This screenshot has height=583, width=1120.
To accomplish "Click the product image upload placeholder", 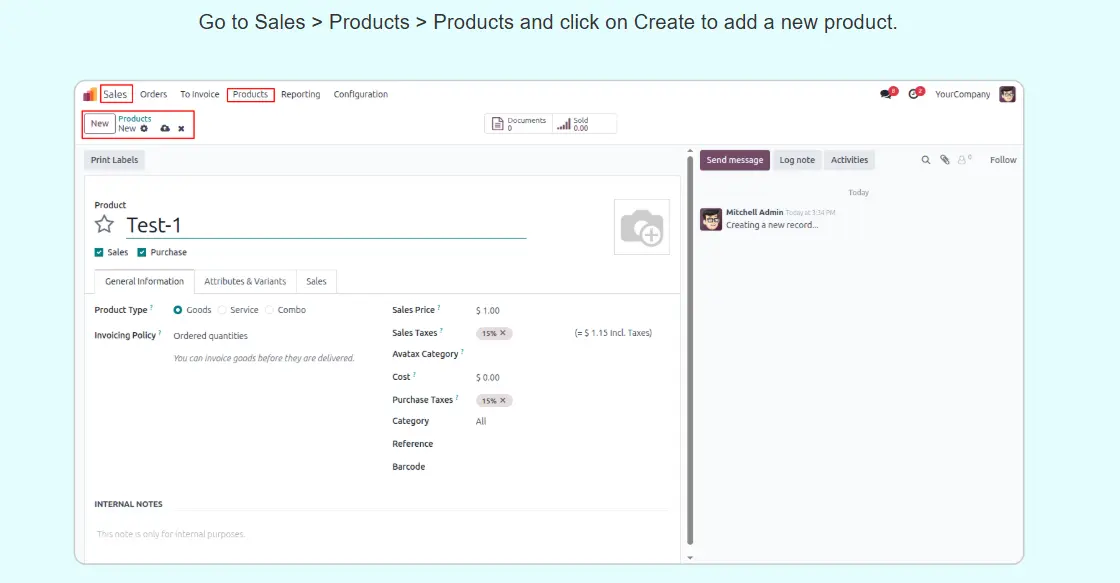I will (x=641, y=227).
